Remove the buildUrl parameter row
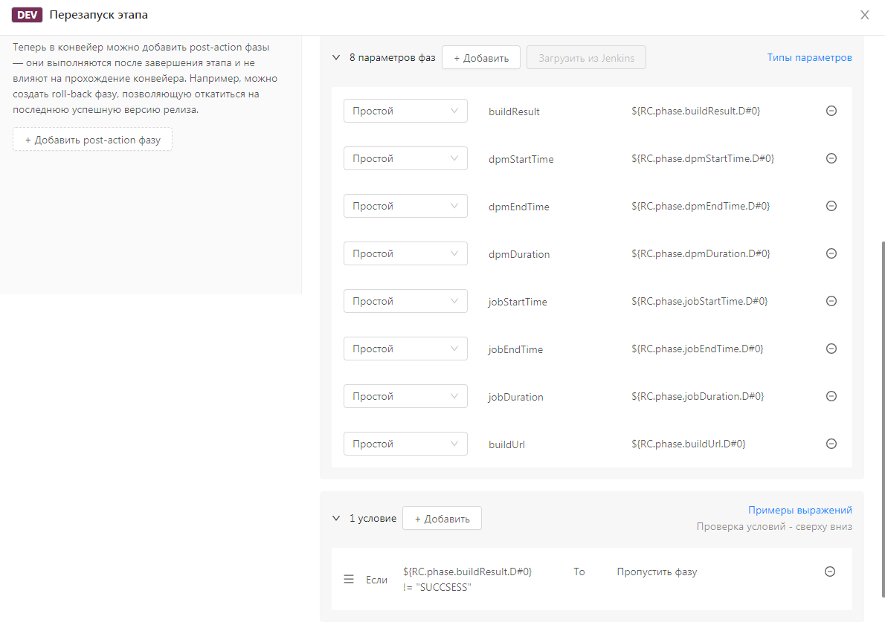Screen dimensions: 885x633 (830, 443)
